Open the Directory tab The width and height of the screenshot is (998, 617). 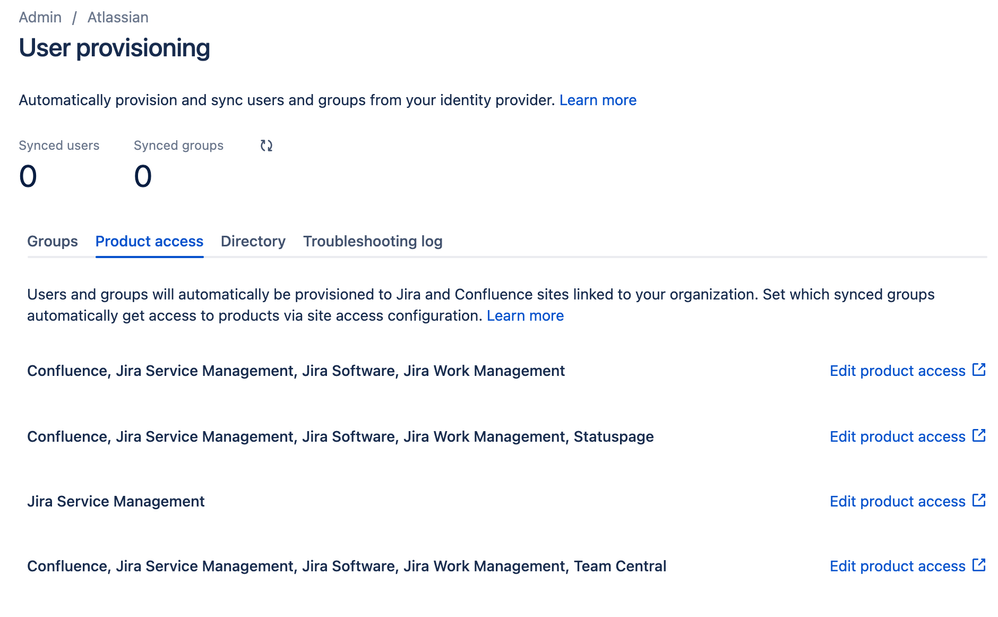click(x=253, y=241)
